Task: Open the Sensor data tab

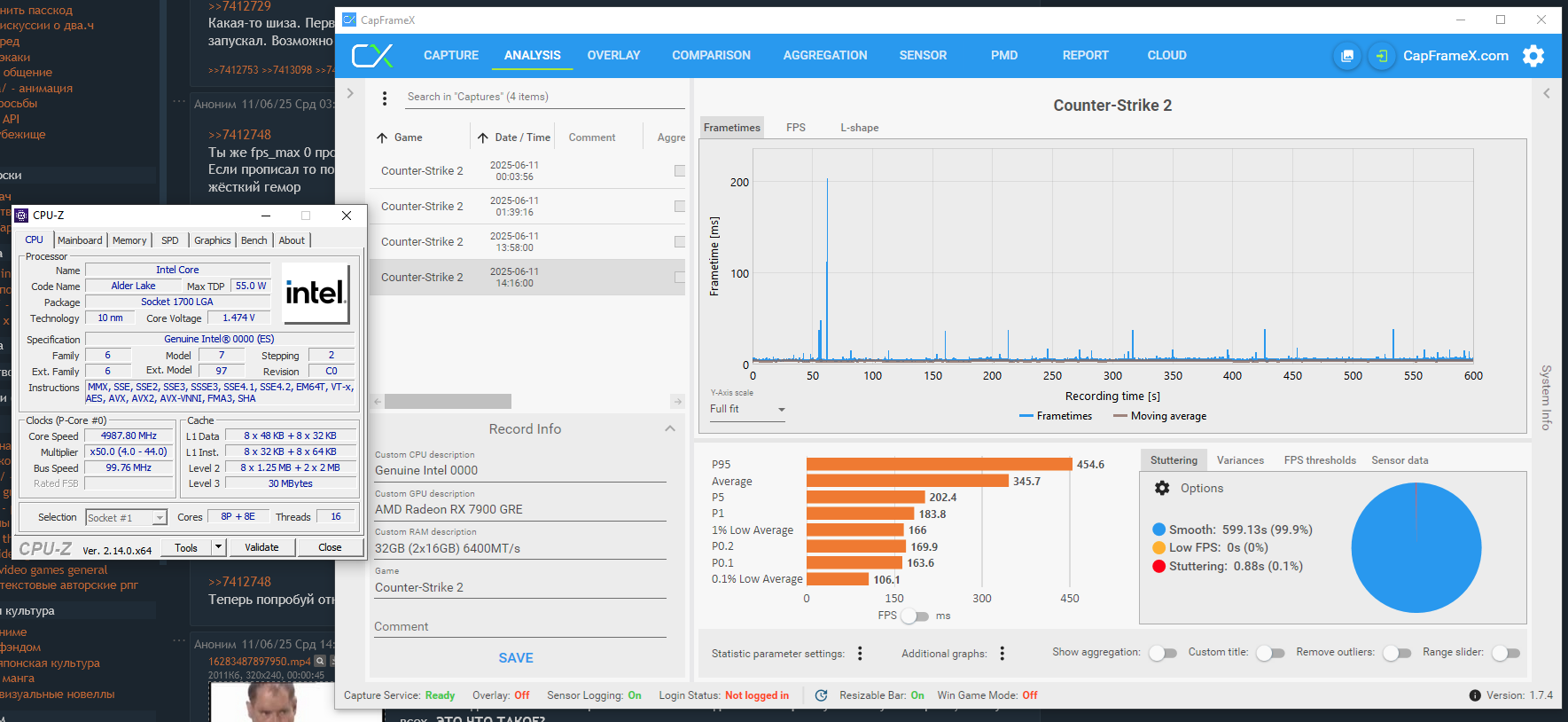Action: [1400, 460]
